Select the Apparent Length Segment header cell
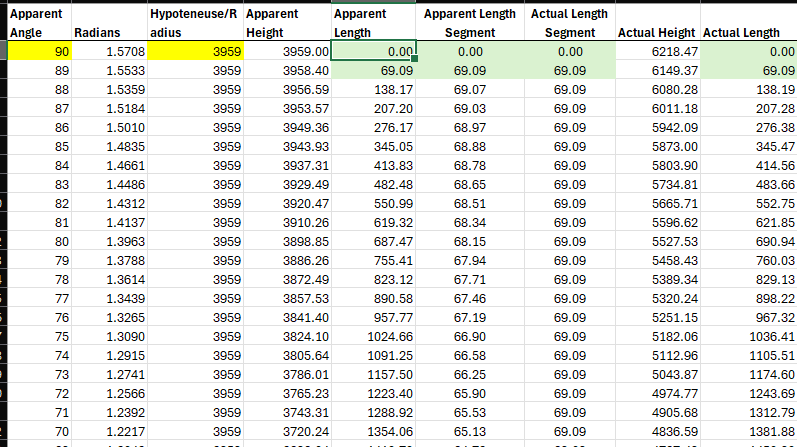797x447 pixels. (470, 22)
